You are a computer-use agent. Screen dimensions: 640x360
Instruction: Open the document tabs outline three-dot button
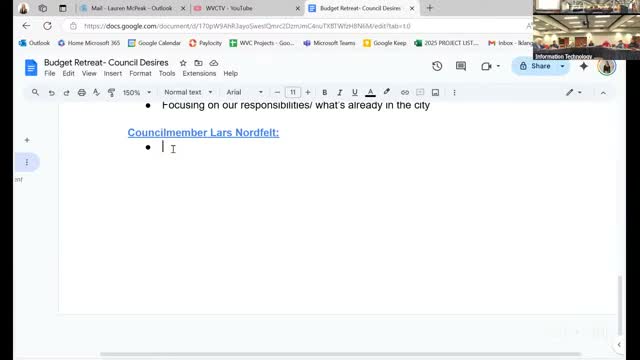(x=27, y=162)
